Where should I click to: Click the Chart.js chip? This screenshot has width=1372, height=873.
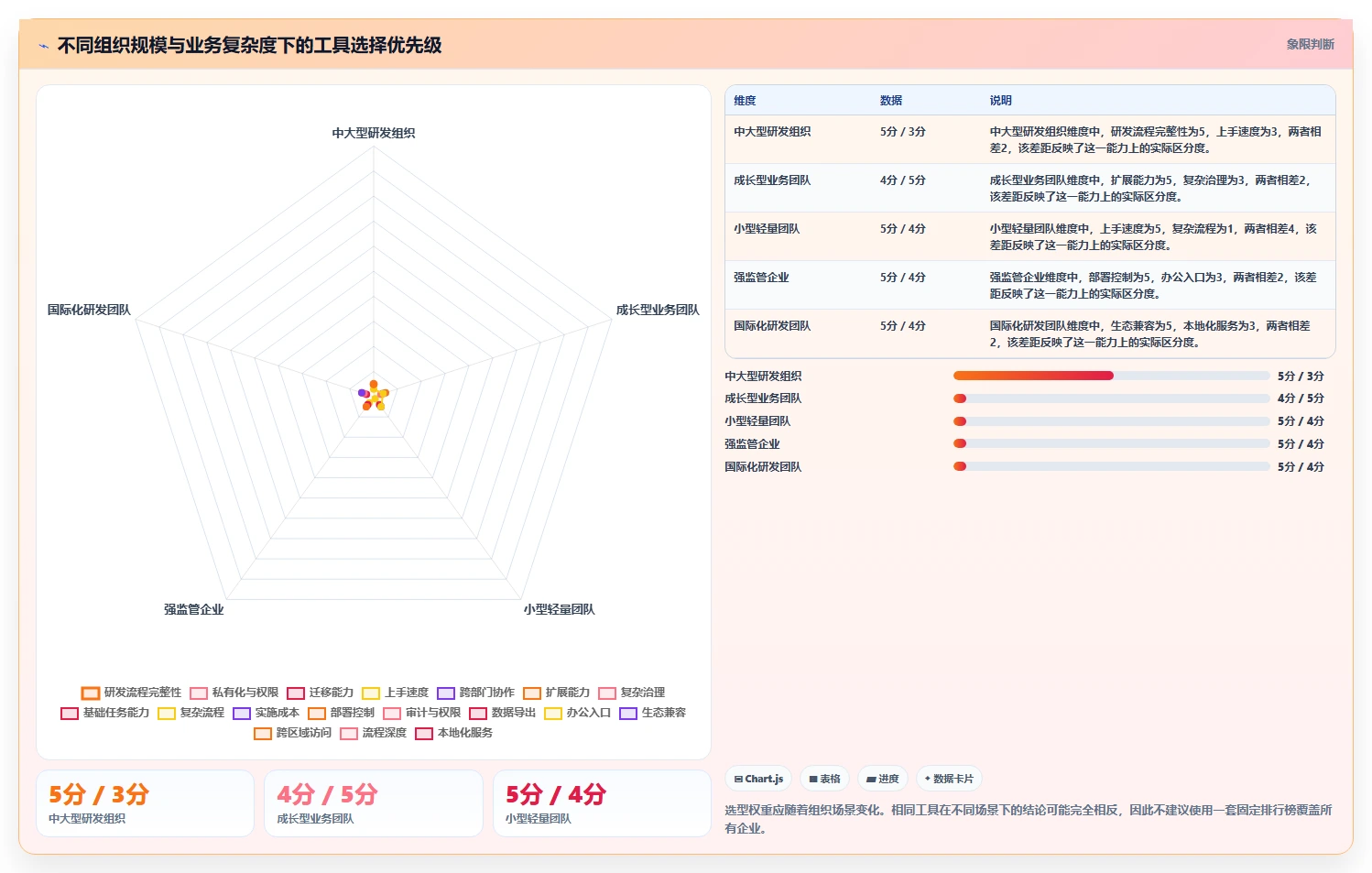[x=759, y=779]
